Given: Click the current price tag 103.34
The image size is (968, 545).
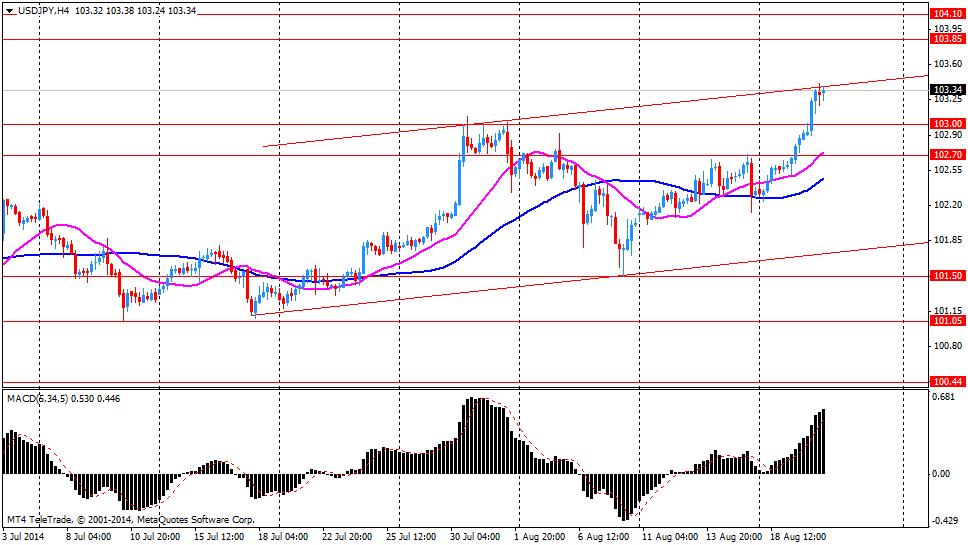Looking at the screenshot, I should tap(946, 90).
